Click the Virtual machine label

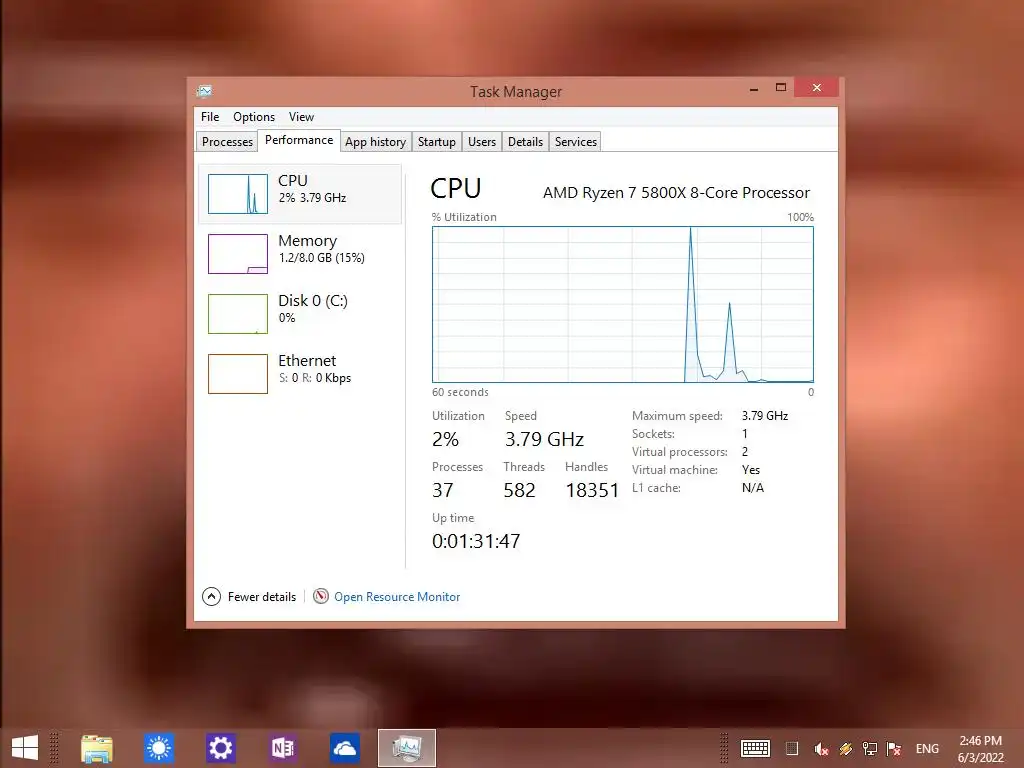(x=675, y=470)
